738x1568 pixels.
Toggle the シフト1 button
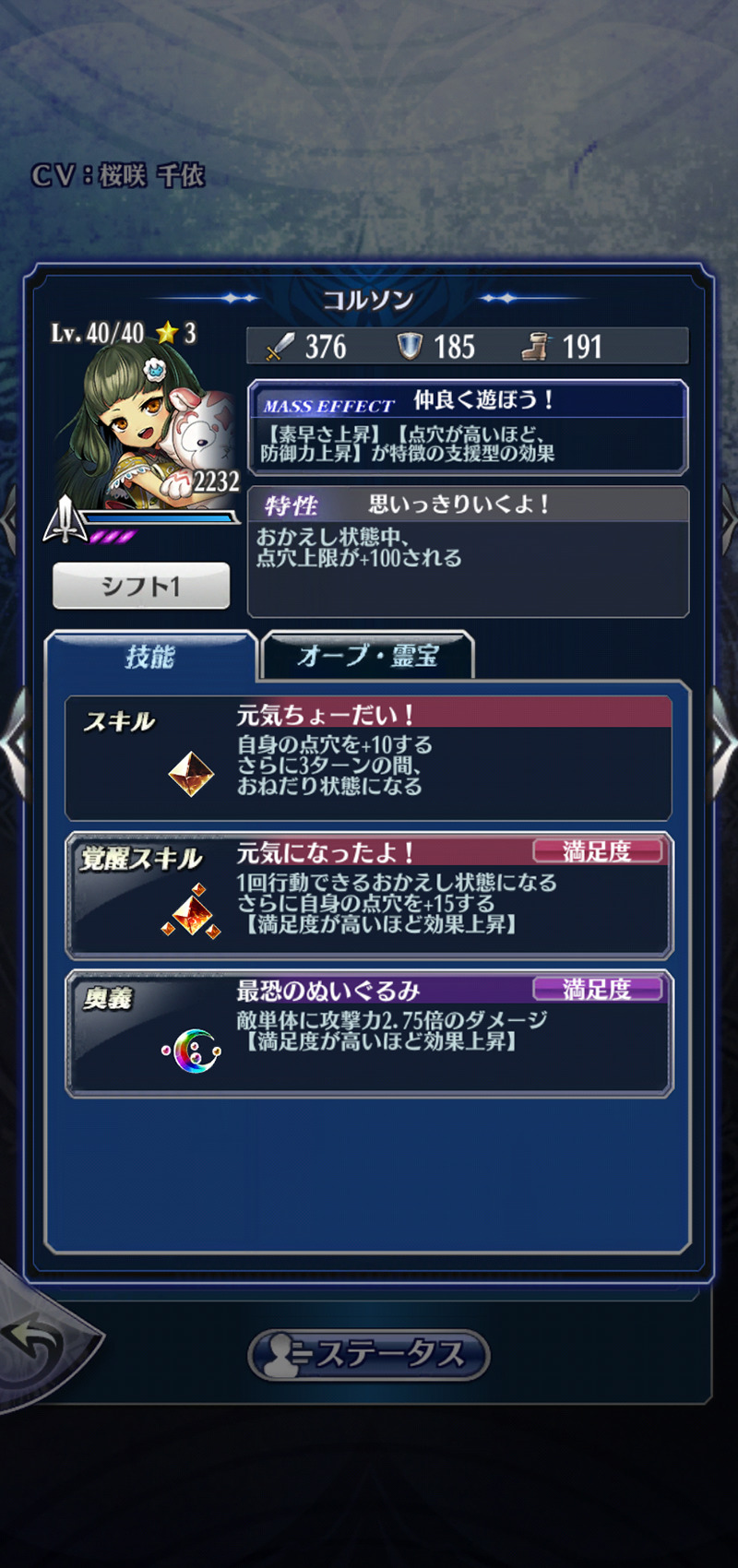[141, 586]
